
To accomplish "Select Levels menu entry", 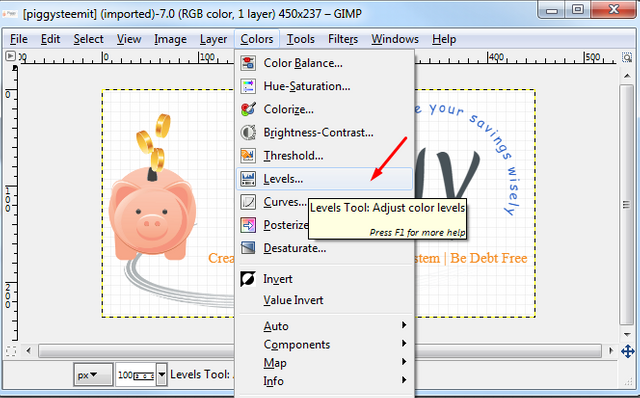I will [325, 179].
